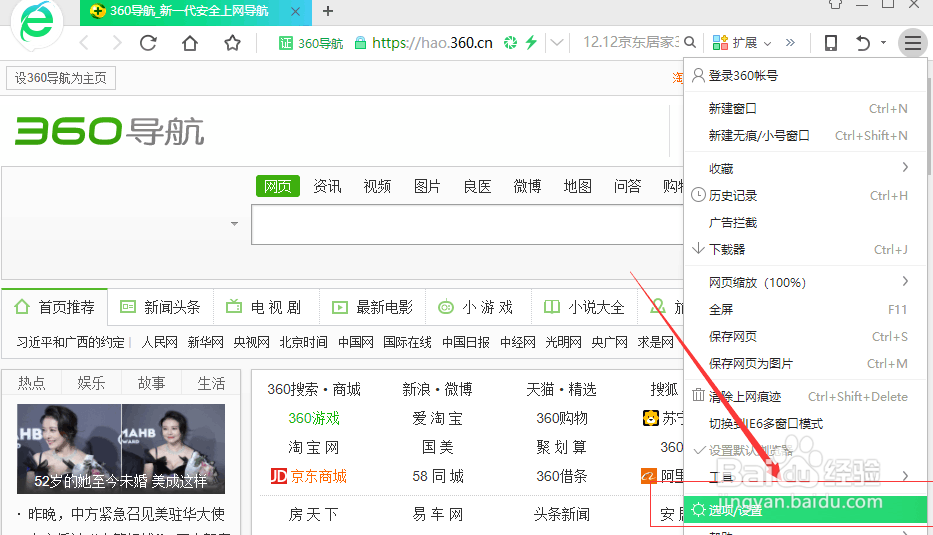
Task: Toggle 设置默认浏览器 checked entry
Action: (x=806, y=450)
